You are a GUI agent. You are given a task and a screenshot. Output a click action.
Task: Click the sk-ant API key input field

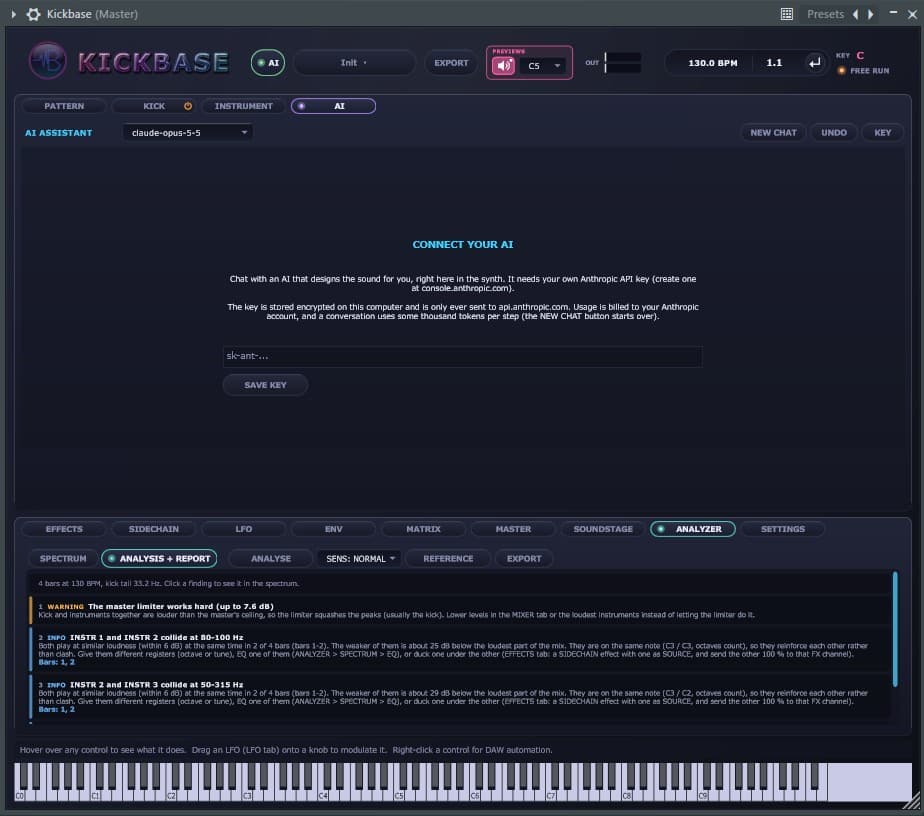(463, 356)
